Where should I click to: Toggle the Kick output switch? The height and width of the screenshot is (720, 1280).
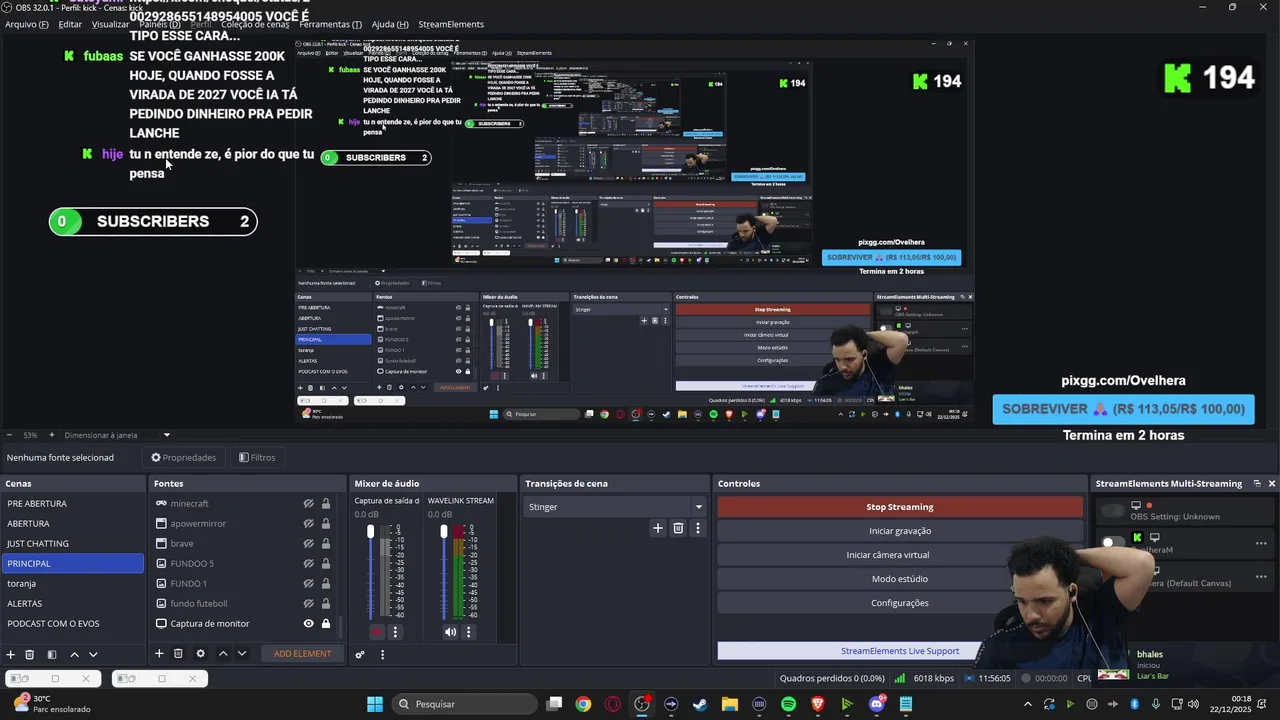[1112, 543]
